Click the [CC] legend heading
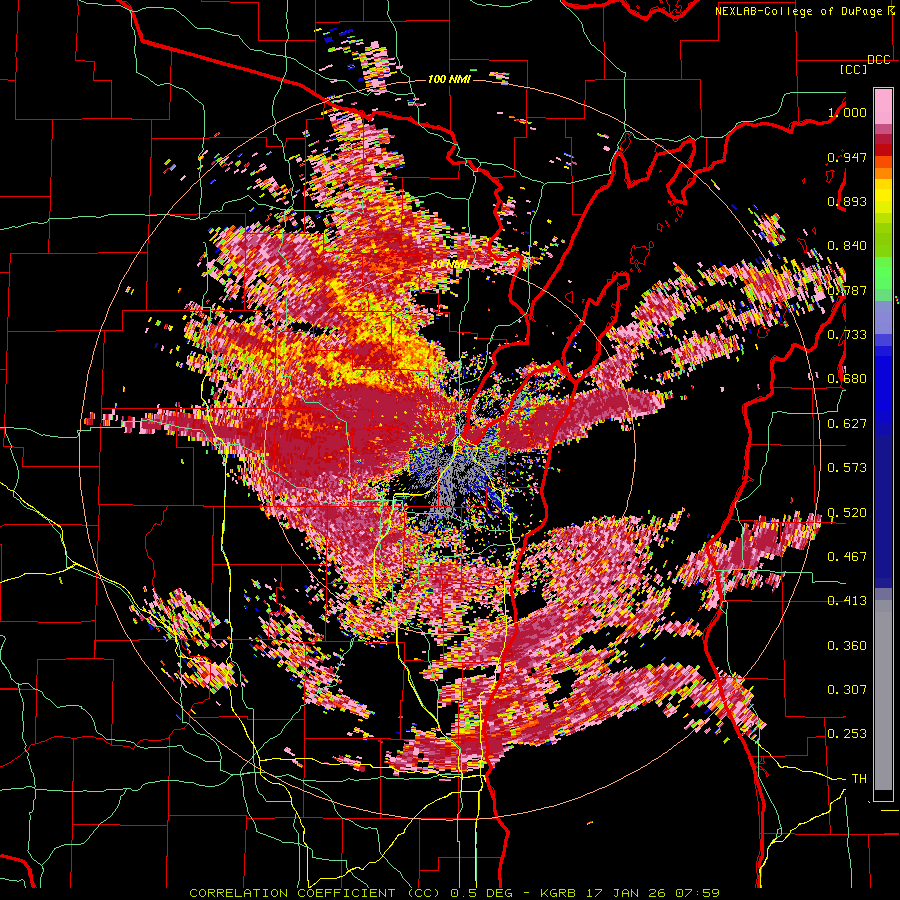Image resolution: width=900 pixels, height=900 pixels. click(853, 69)
